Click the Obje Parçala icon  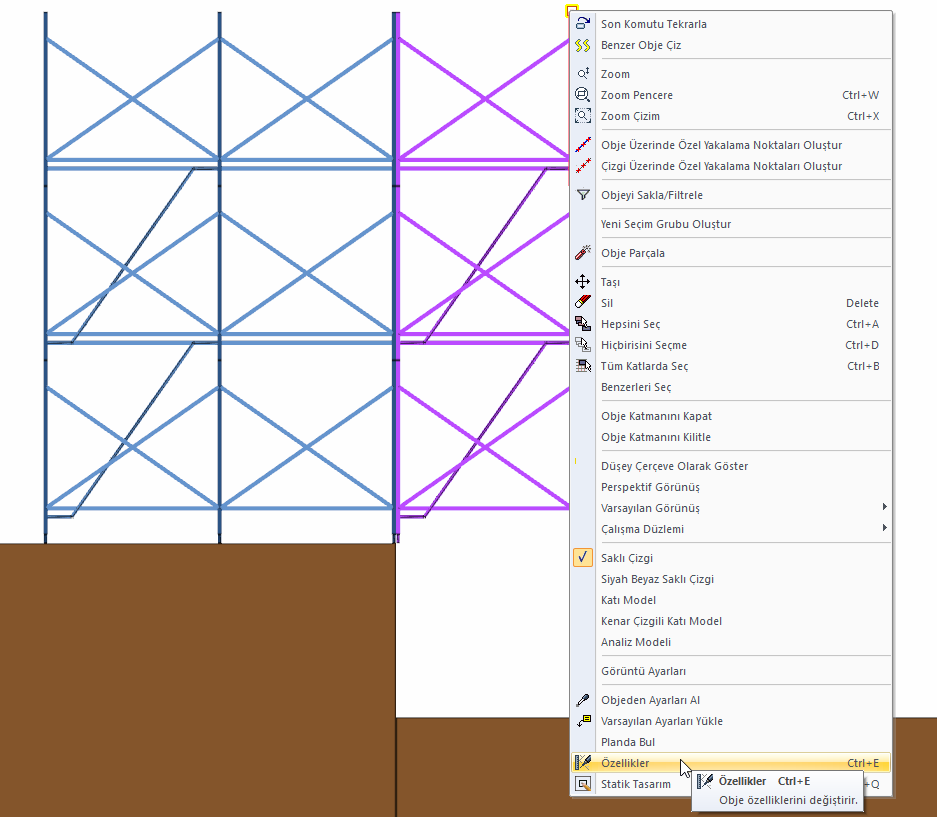(x=583, y=253)
